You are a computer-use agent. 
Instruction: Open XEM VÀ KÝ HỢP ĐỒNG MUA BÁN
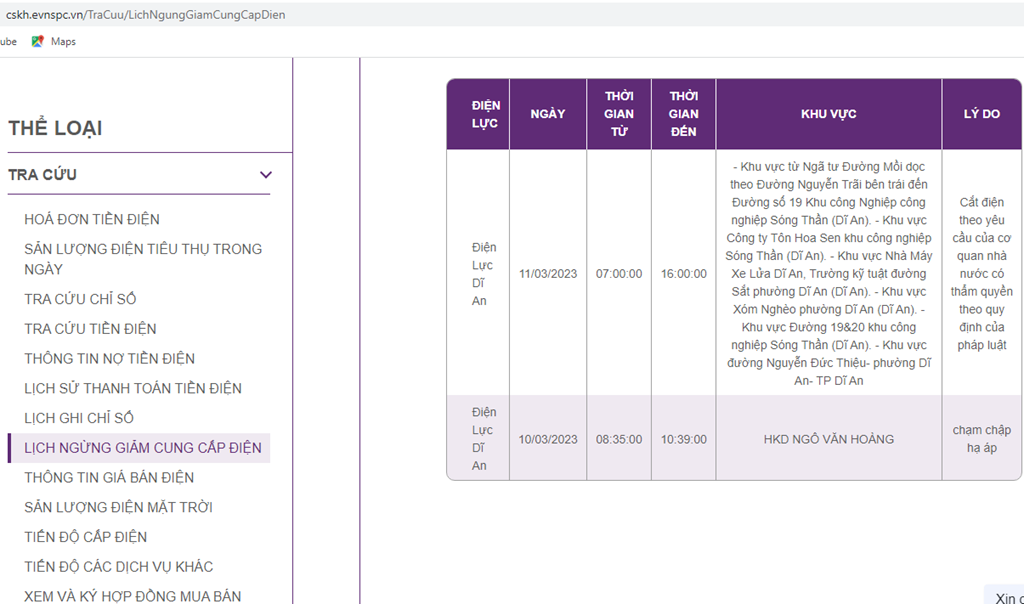pos(133,596)
